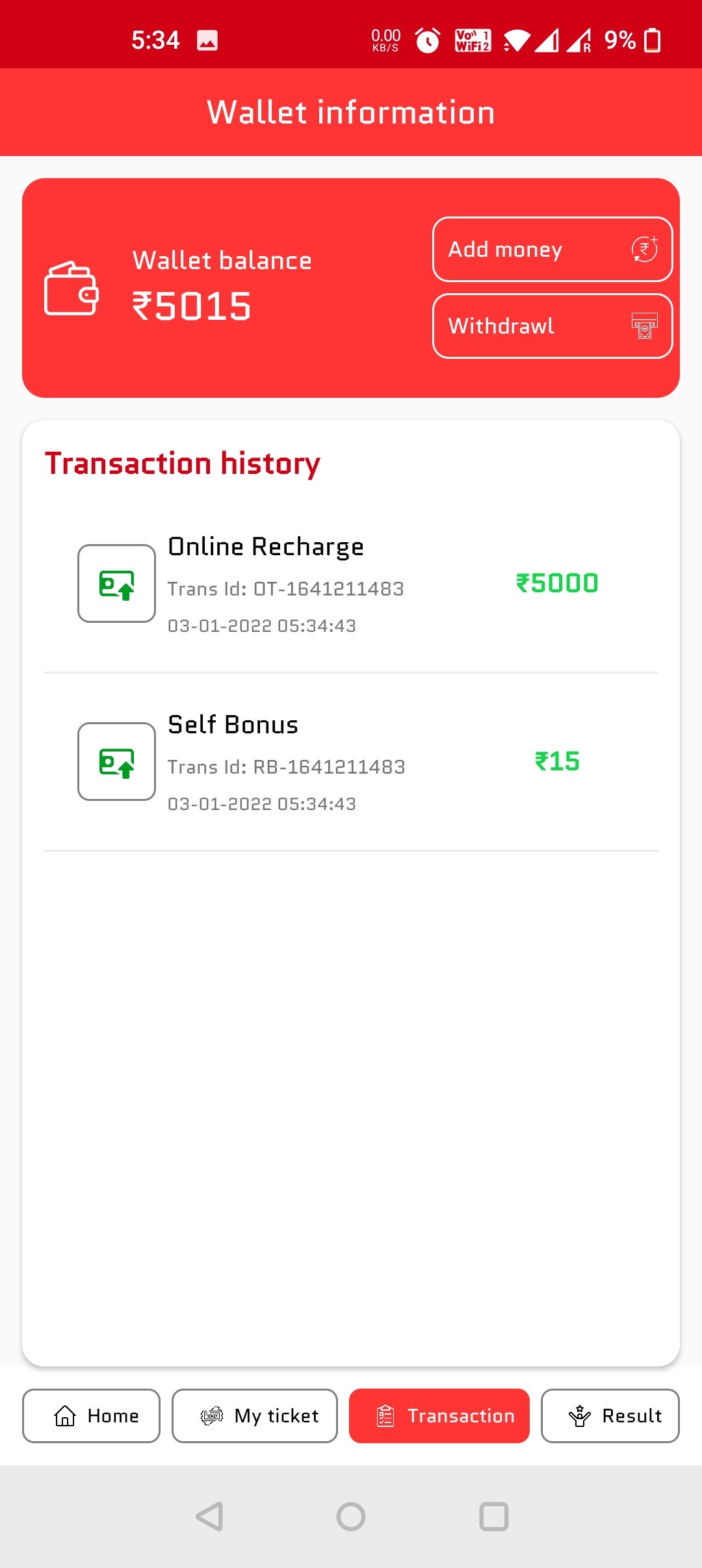The width and height of the screenshot is (702, 1568).
Task: Tap the clipboard icon in Transaction tab
Action: (x=385, y=1416)
